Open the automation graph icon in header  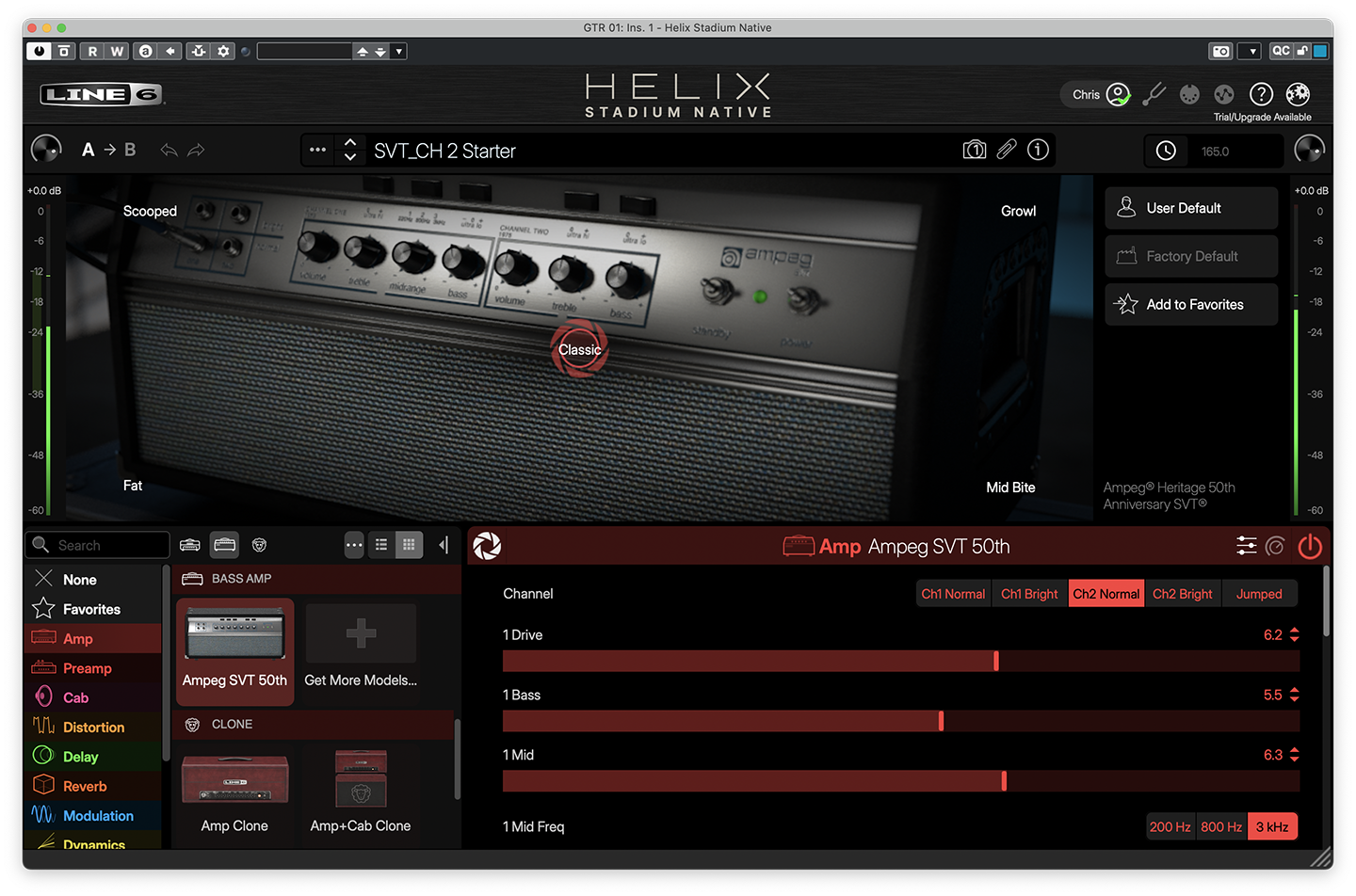pos(1224,94)
